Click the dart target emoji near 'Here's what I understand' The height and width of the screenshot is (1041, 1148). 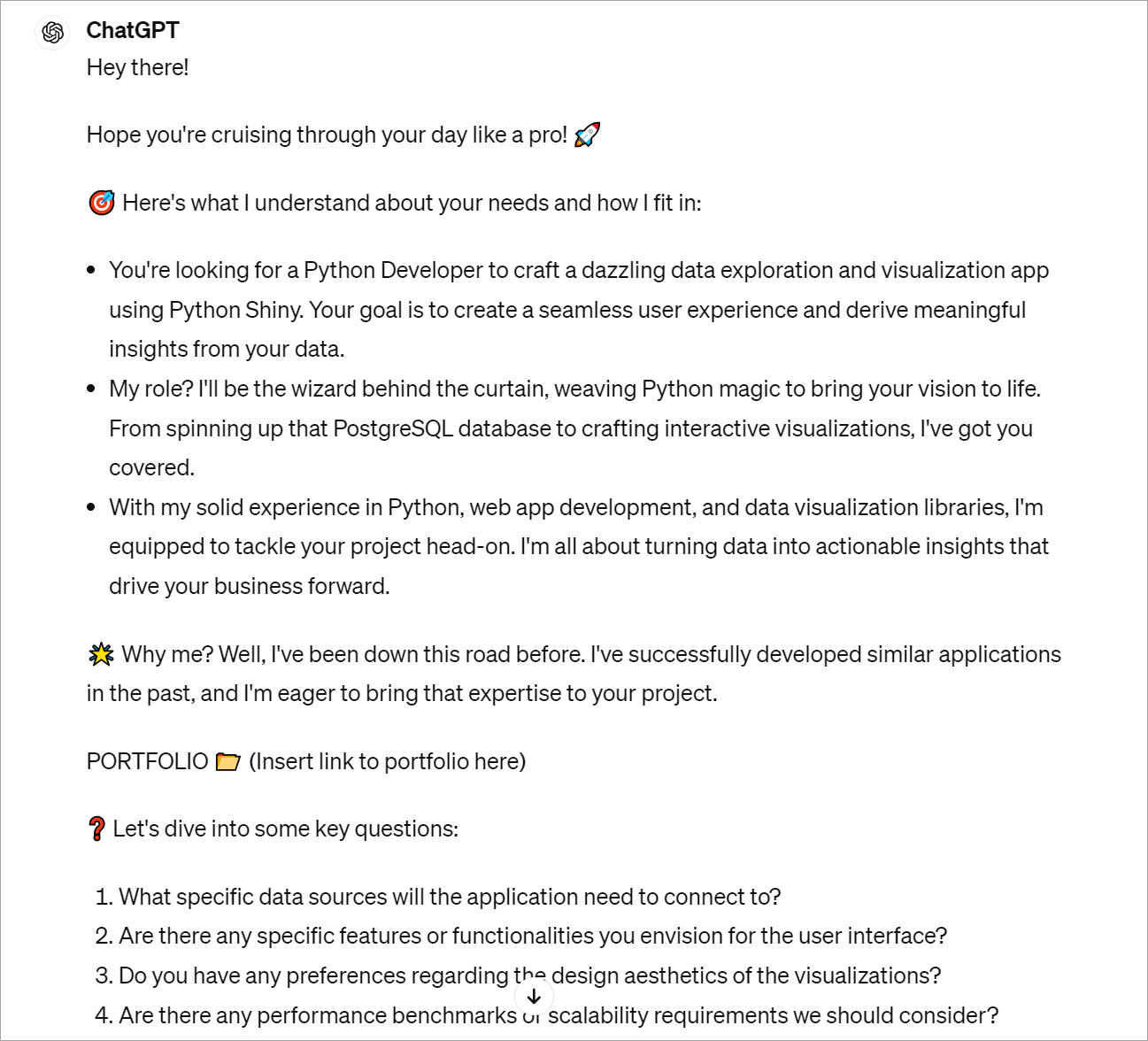coord(101,202)
